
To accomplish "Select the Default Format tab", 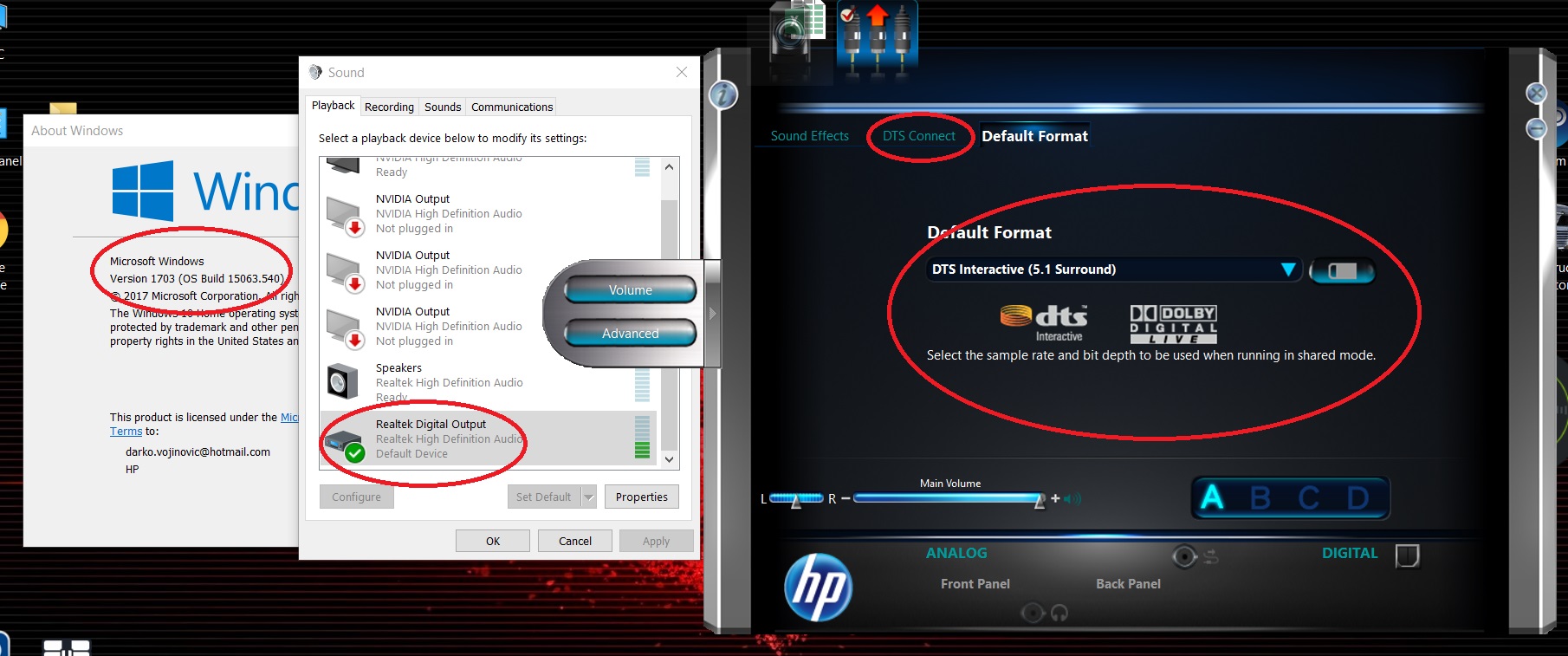I will (x=1034, y=136).
